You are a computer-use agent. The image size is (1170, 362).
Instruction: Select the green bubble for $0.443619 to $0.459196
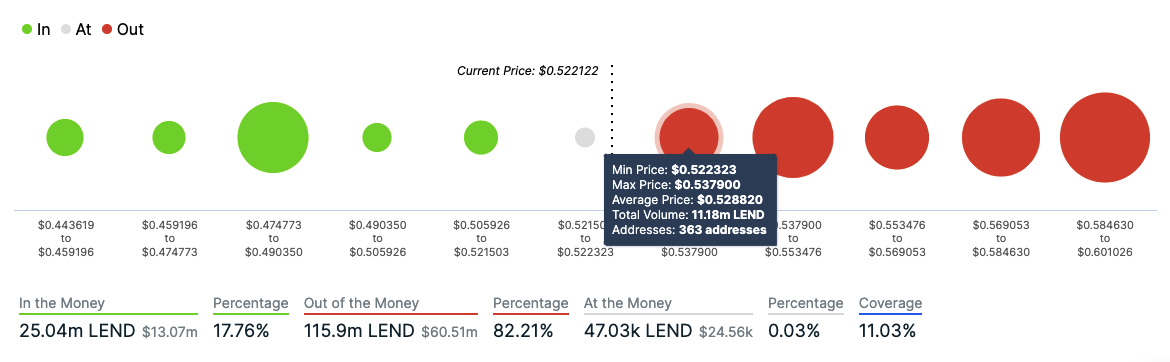pyautogui.click(x=65, y=137)
